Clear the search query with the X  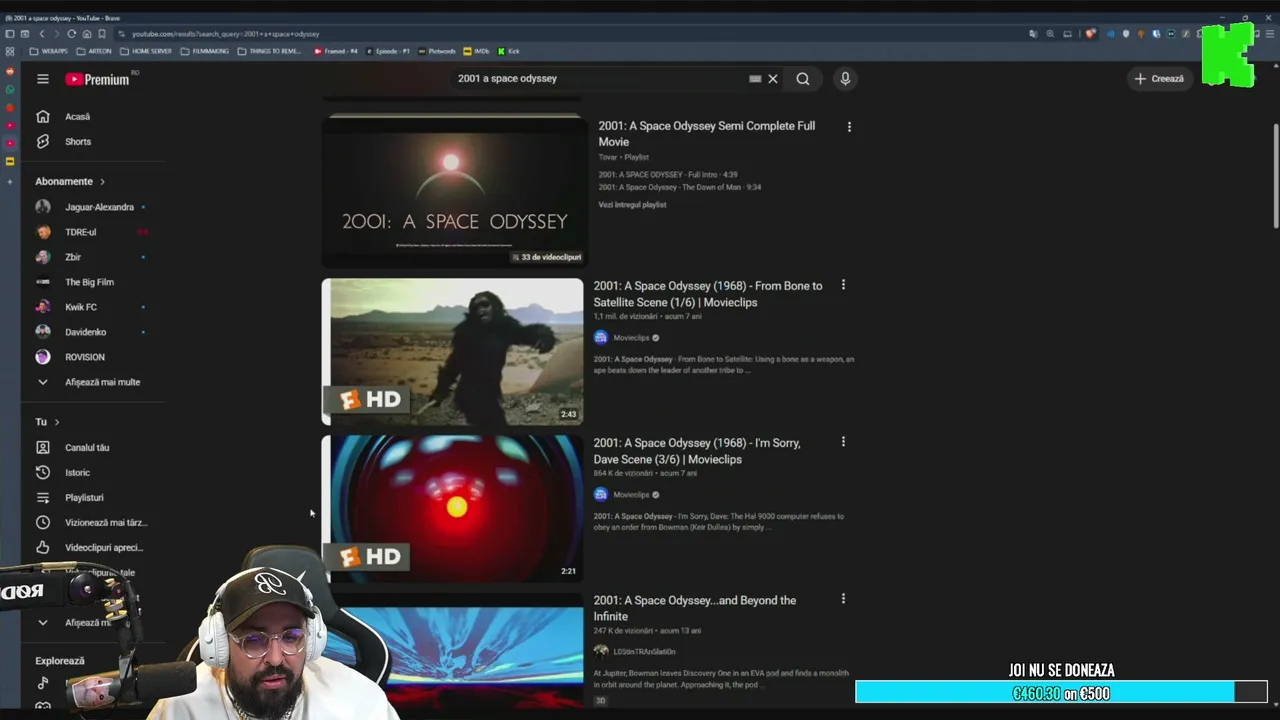point(773,79)
